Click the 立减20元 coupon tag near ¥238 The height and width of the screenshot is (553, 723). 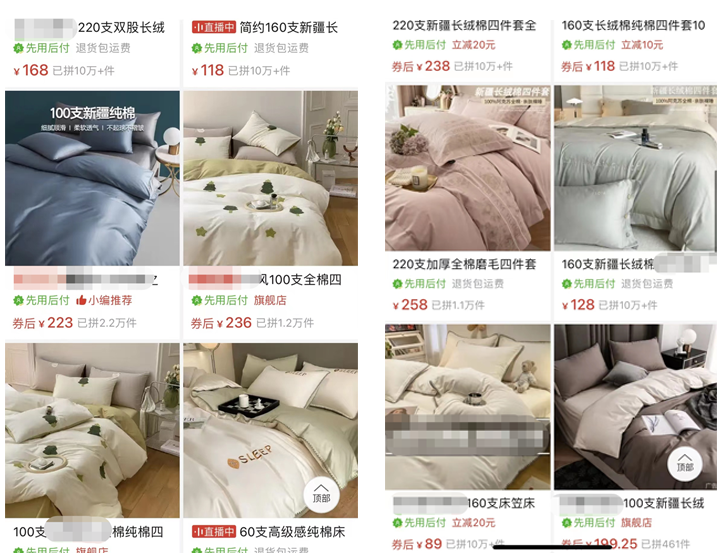coord(474,45)
